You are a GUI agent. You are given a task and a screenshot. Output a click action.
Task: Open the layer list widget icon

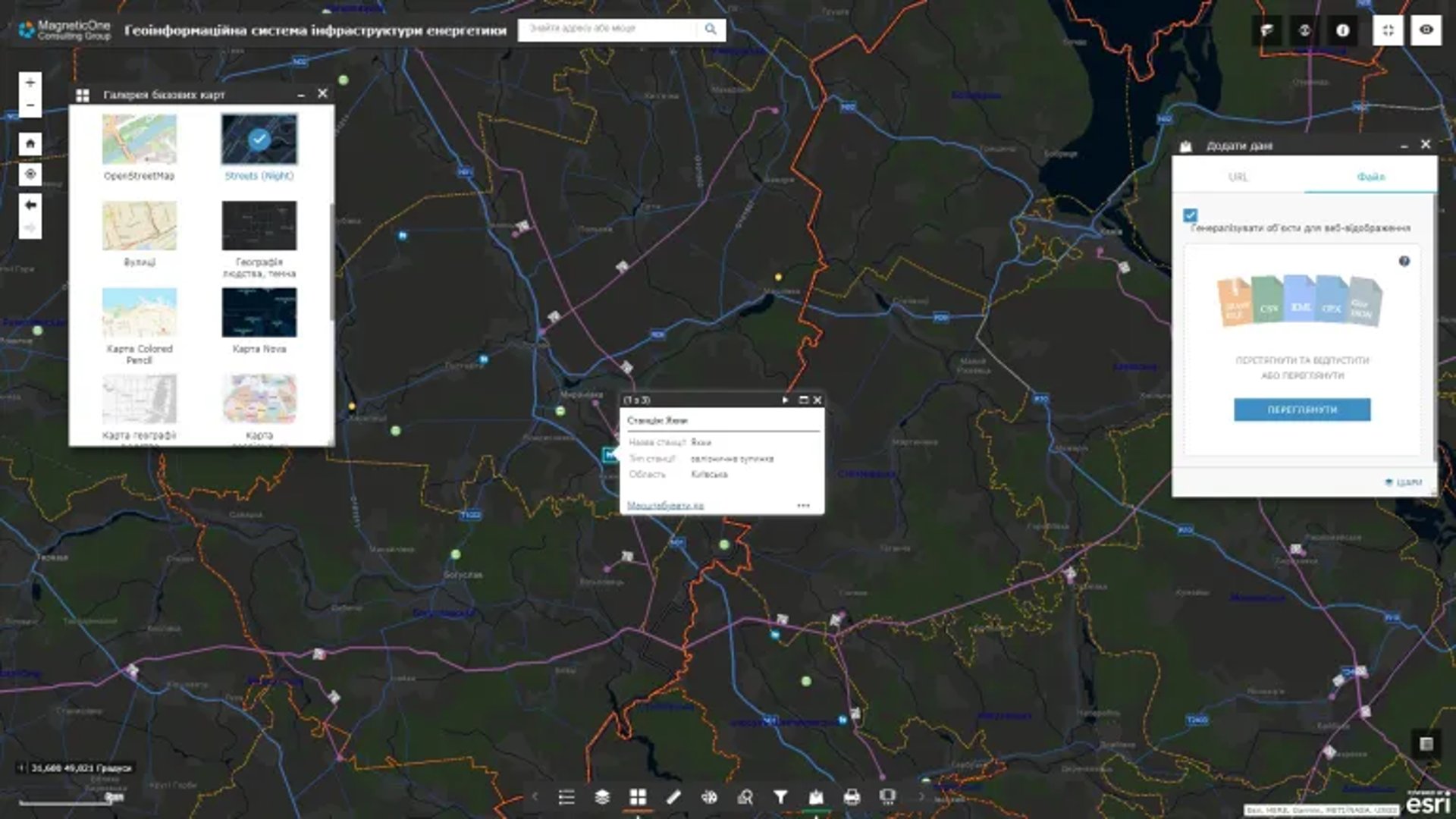(602, 797)
